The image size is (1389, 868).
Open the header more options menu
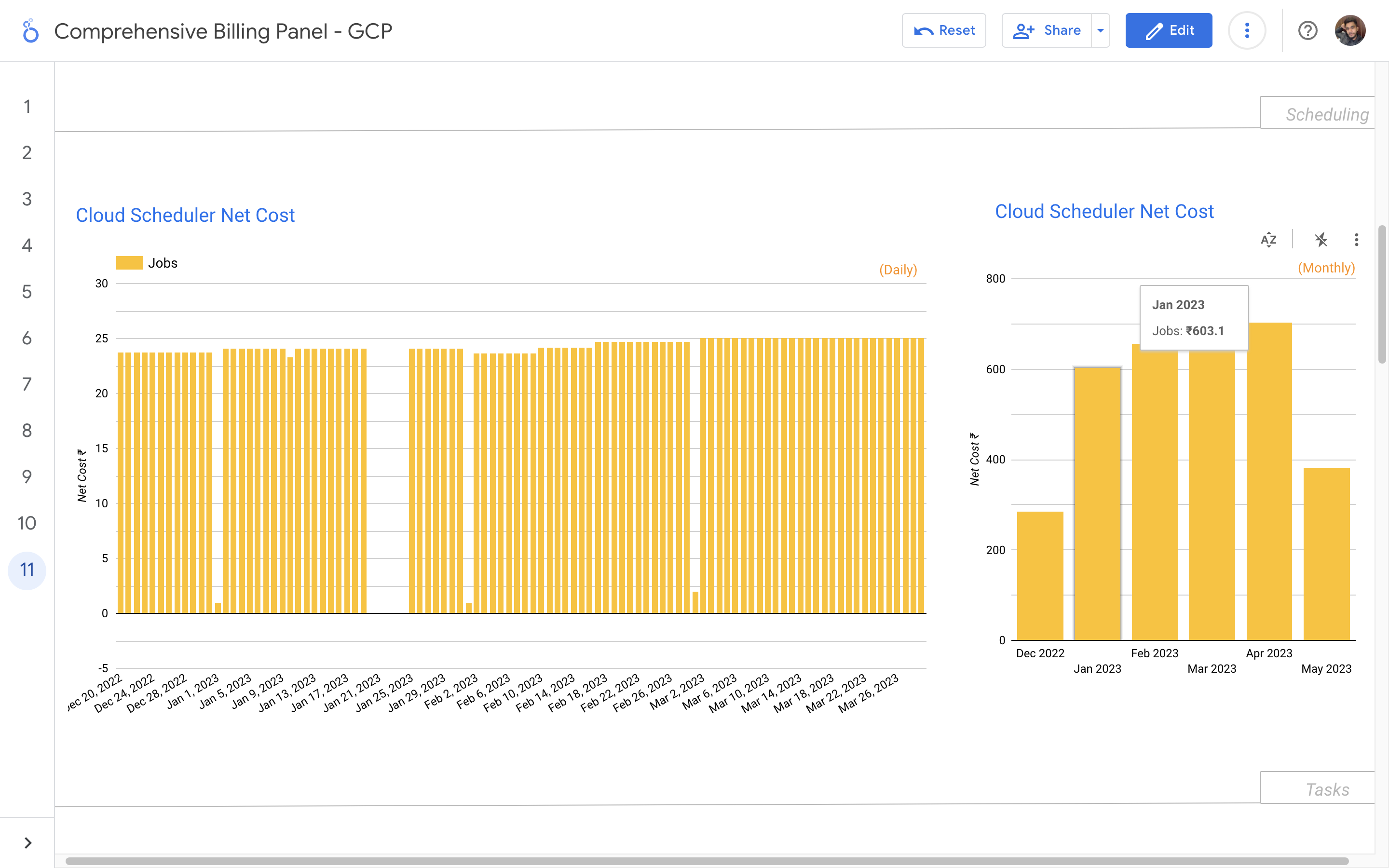(1246, 30)
